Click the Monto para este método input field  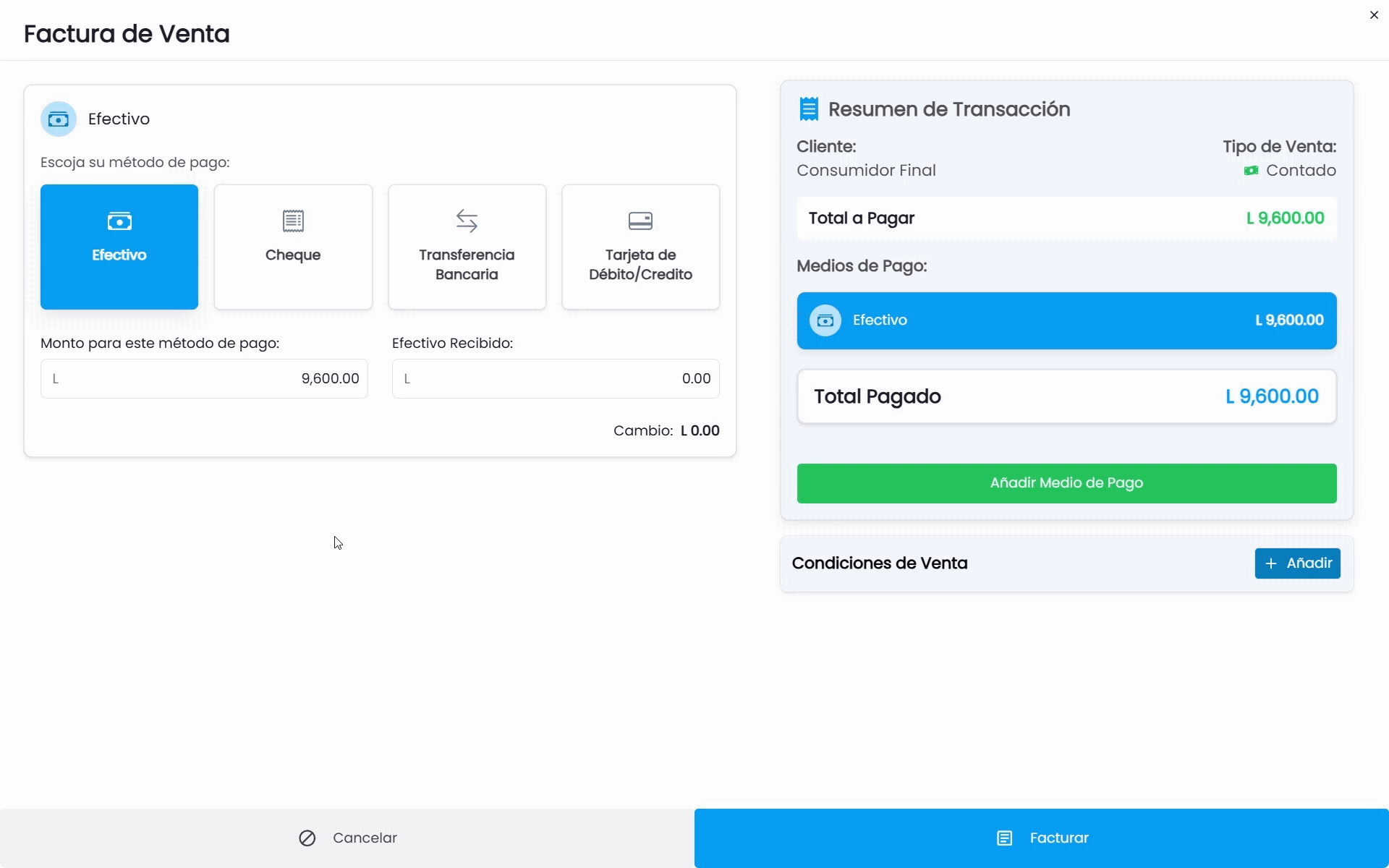pos(204,378)
